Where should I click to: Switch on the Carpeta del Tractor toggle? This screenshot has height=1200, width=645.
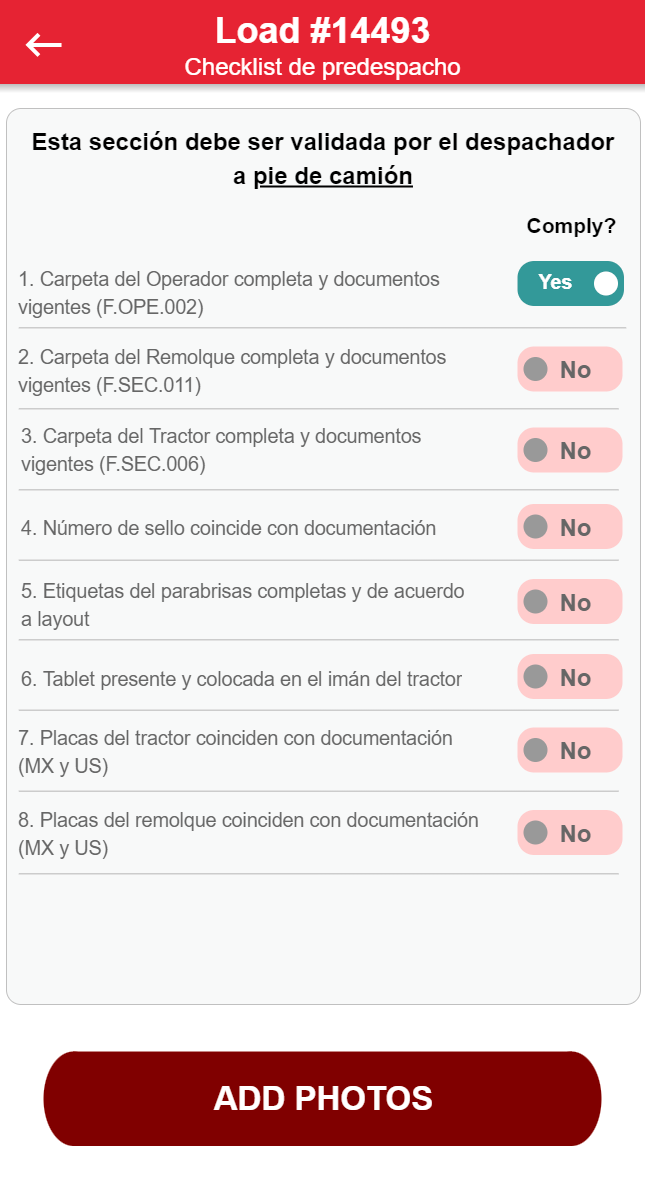click(x=570, y=450)
